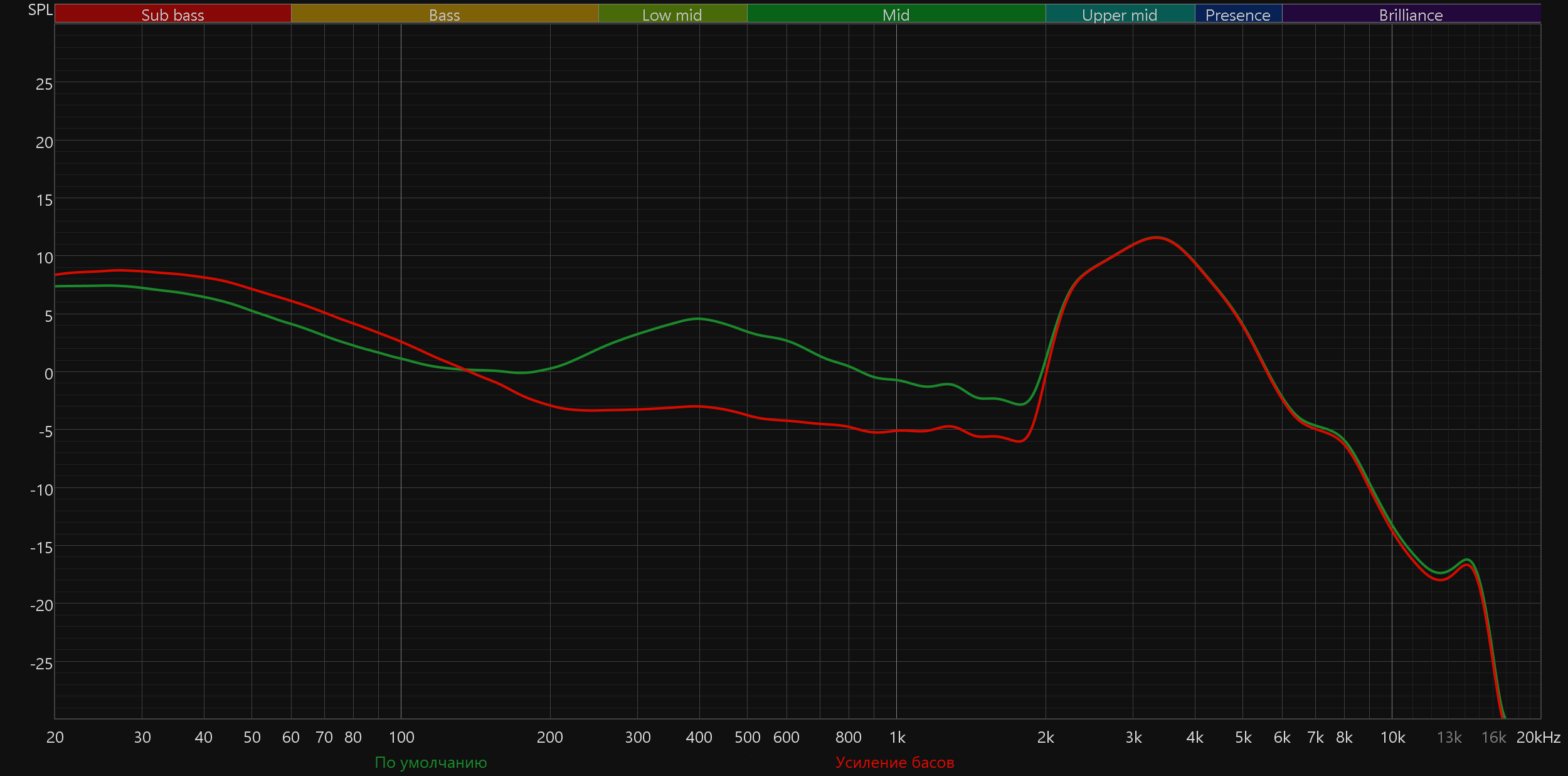This screenshot has width=1568, height=776.
Task: Select the Mid band header
Action: point(896,14)
